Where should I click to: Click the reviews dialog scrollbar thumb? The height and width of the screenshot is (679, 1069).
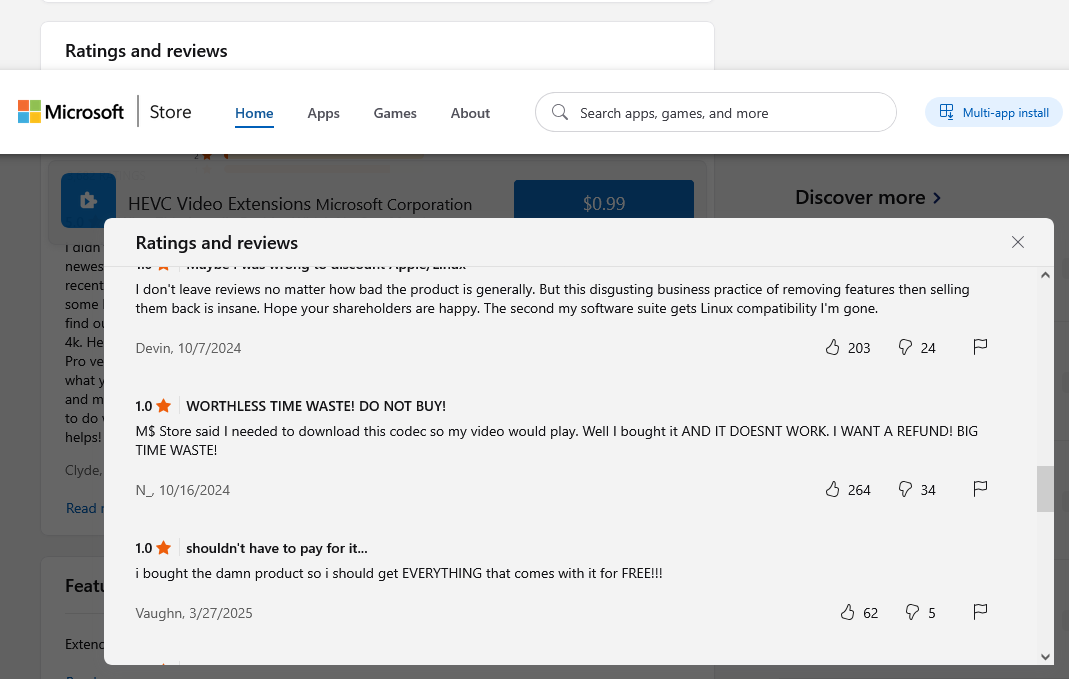1045,489
